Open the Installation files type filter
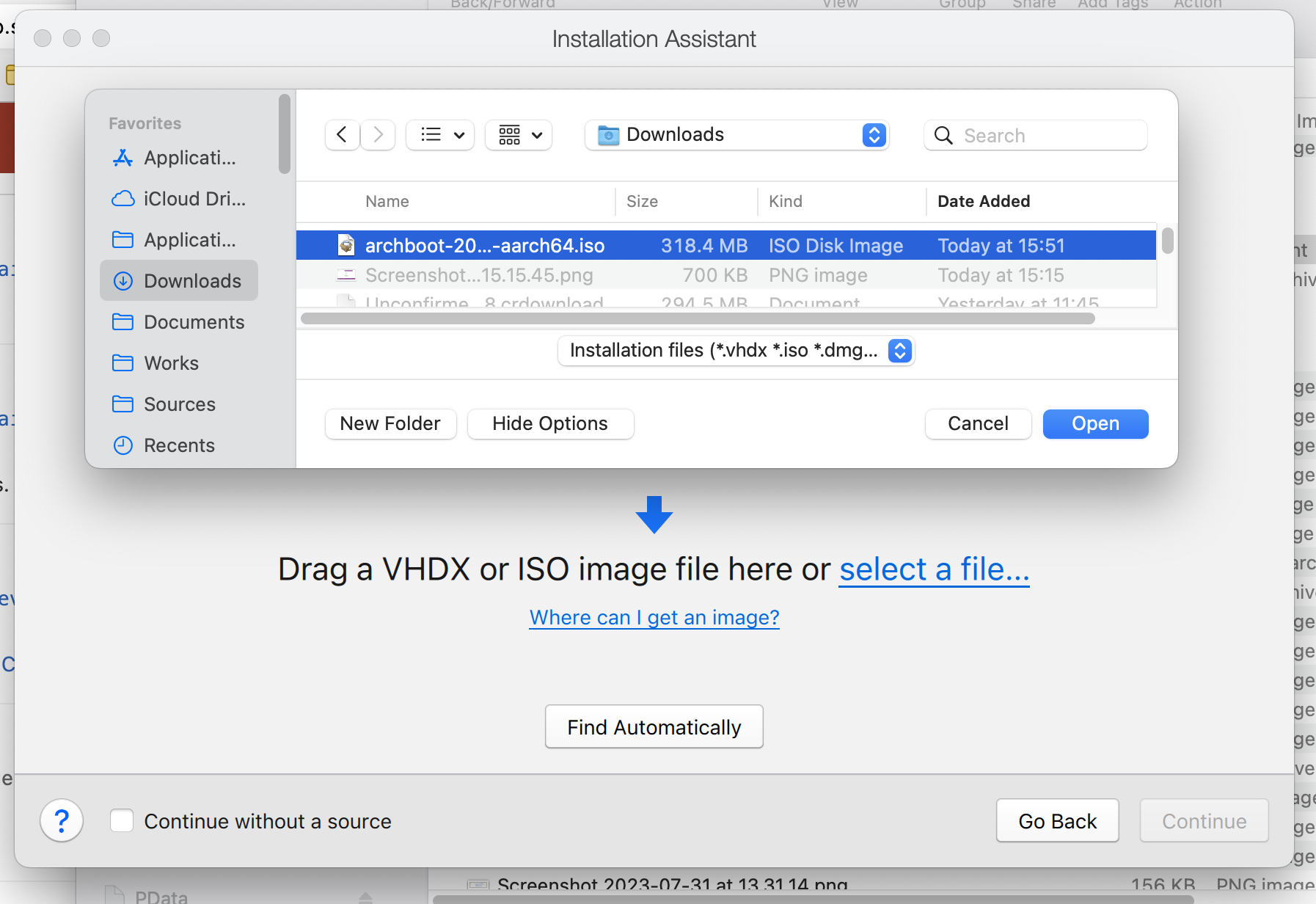The height and width of the screenshot is (904, 1316). [x=899, y=351]
